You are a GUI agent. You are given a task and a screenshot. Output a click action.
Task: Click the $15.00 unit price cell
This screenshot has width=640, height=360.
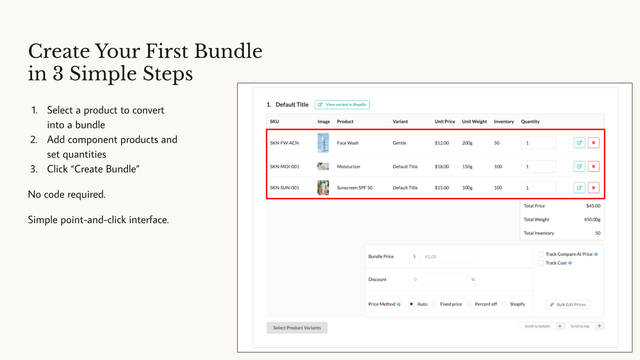click(x=442, y=188)
